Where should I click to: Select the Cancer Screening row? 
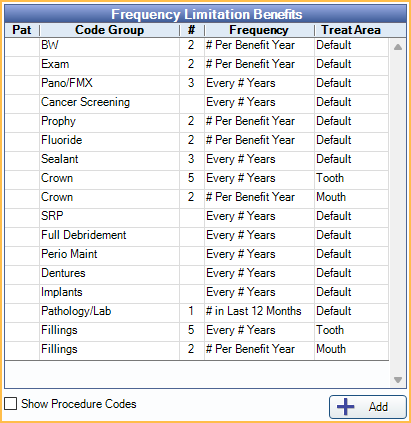click(x=197, y=102)
